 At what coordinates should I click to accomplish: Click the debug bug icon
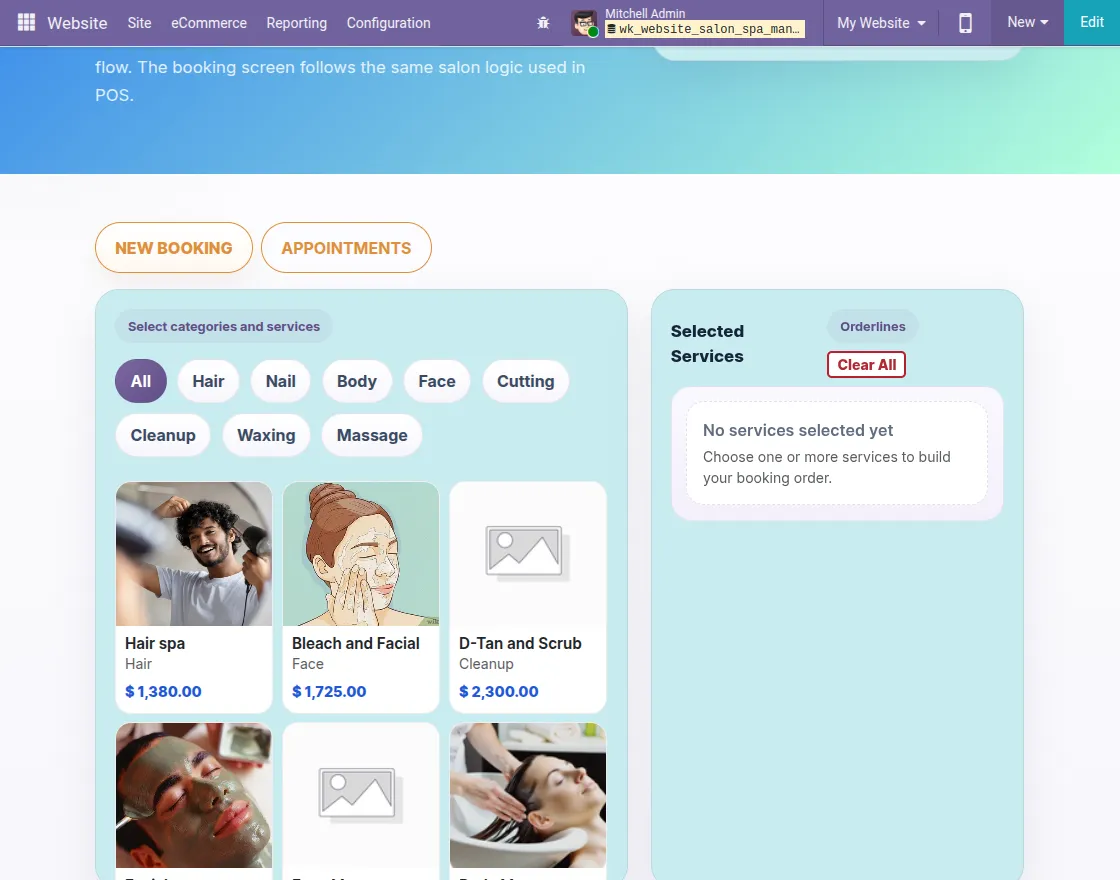pyautogui.click(x=543, y=23)
